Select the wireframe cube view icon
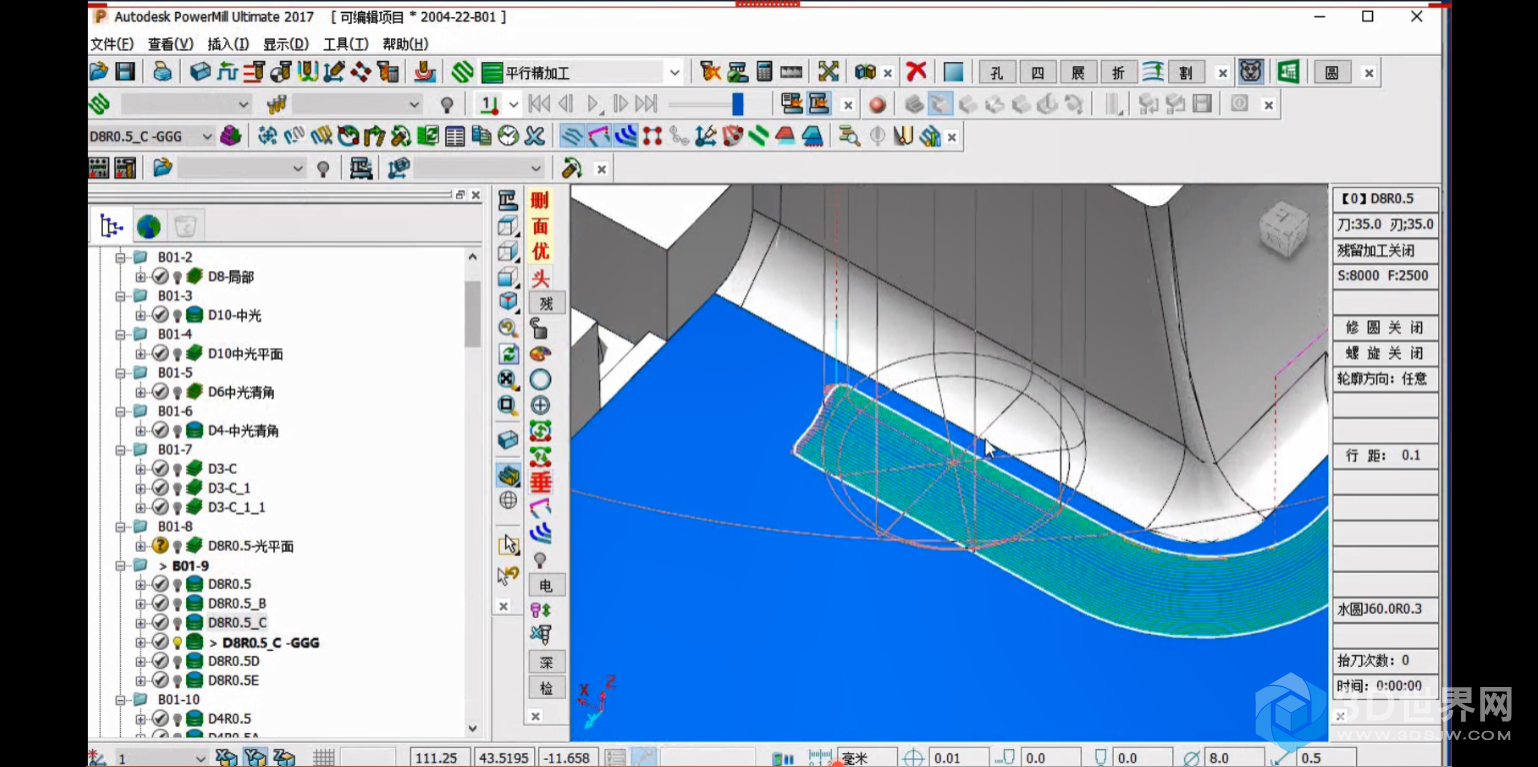1538x767 pixels. tap(508, 226)
